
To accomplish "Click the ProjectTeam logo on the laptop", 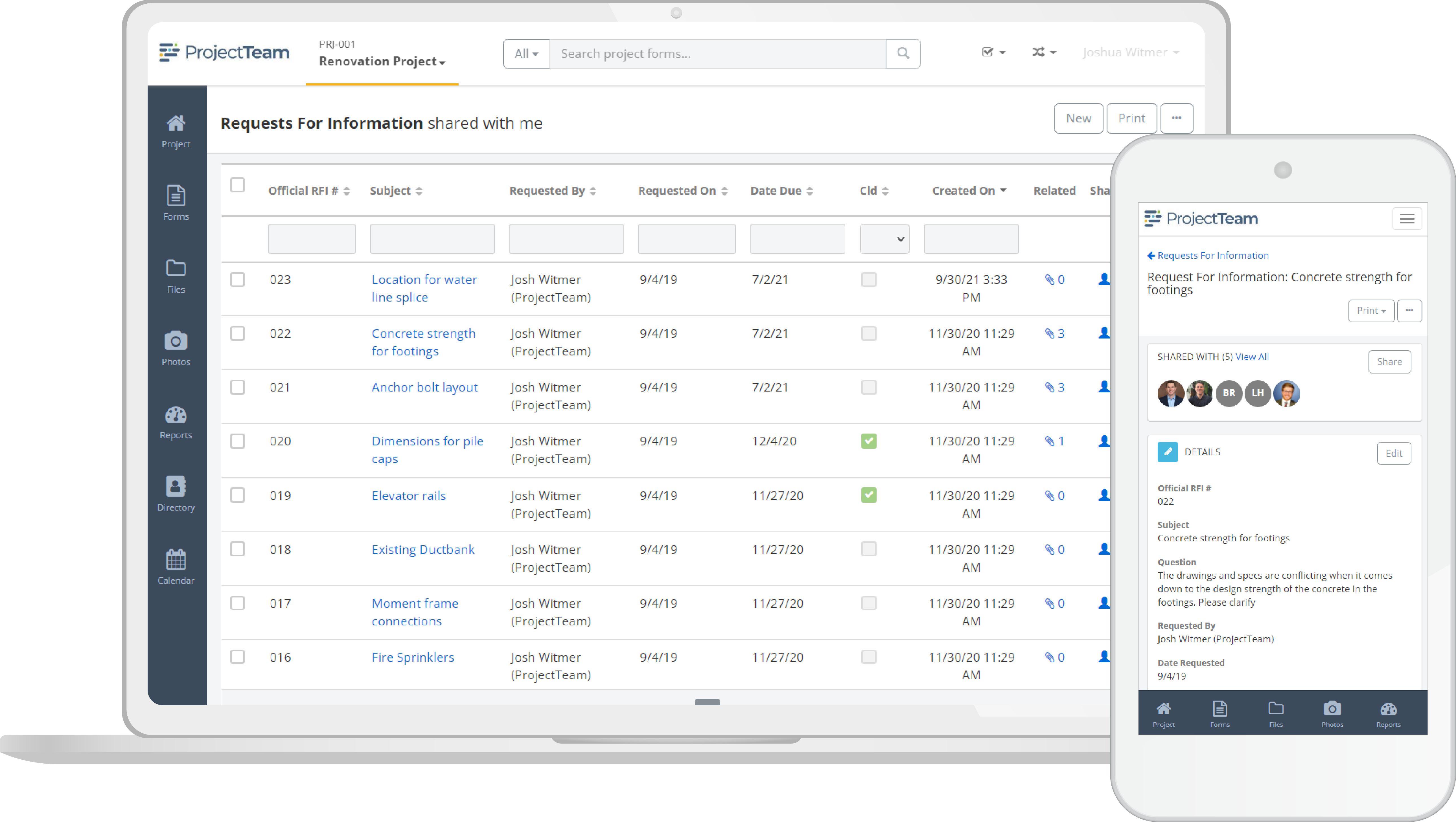I will tap(224, 52).
